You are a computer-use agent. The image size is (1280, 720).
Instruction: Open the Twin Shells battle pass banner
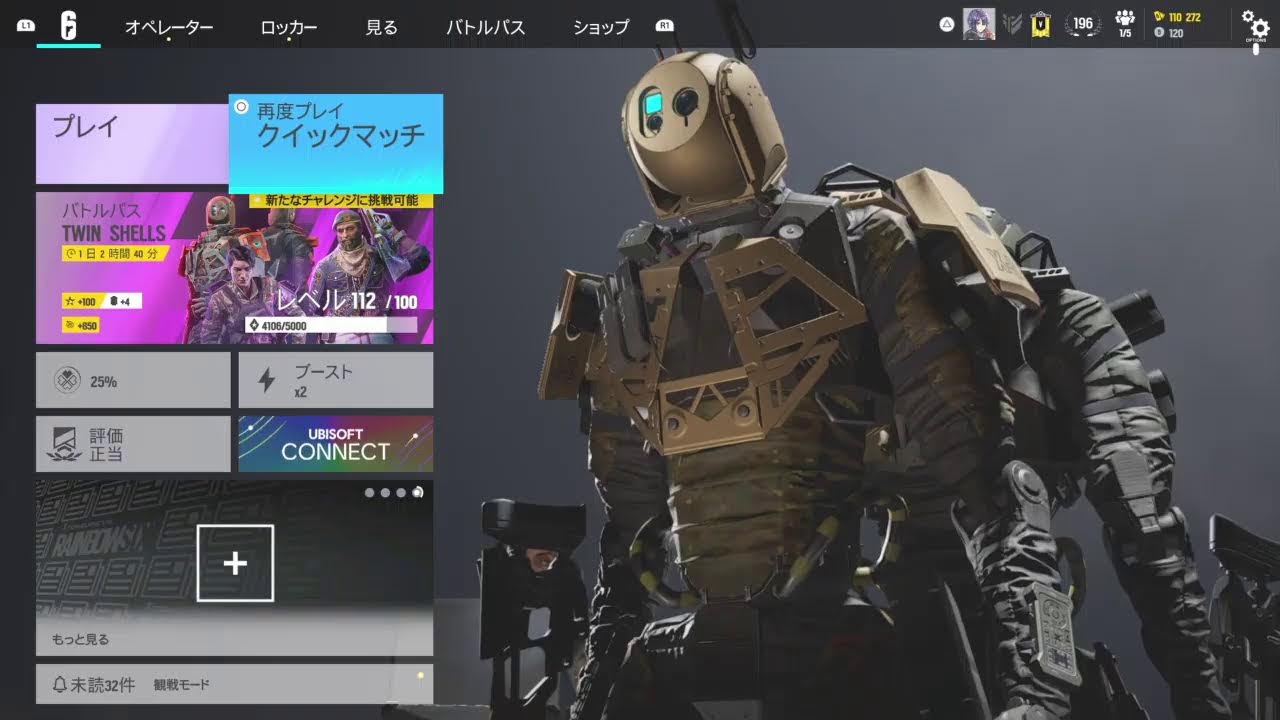(234, 268)
